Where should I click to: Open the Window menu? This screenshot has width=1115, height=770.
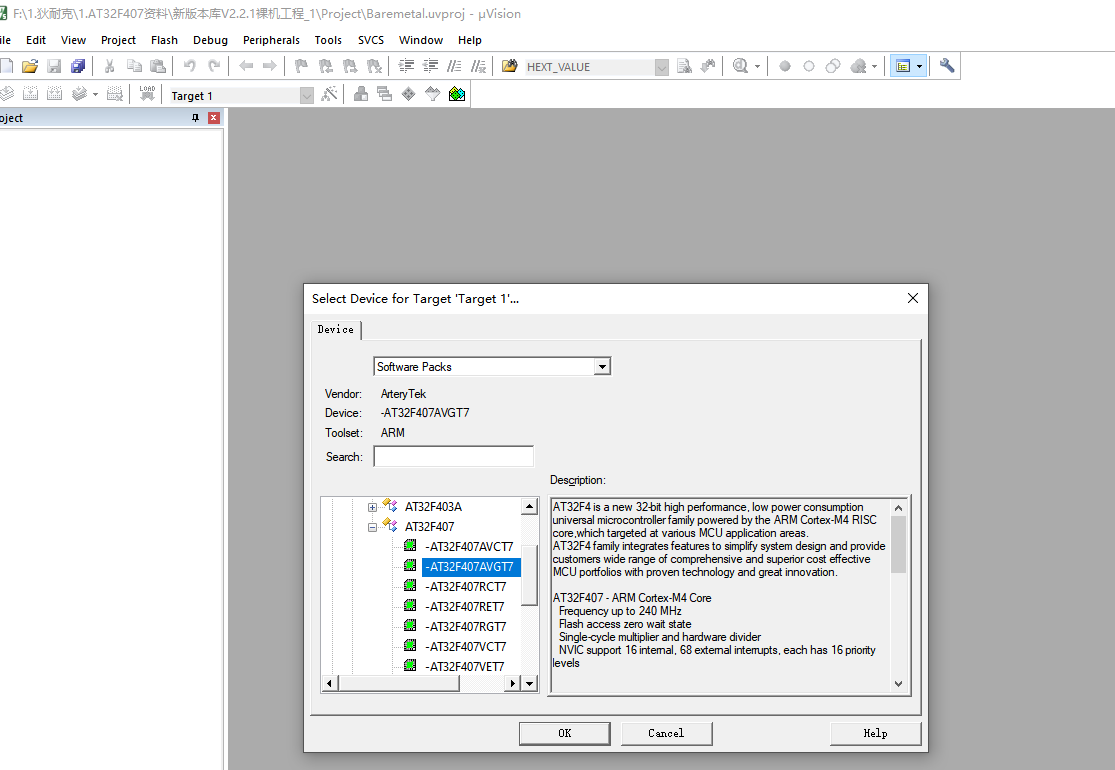(x=421, y=41)
